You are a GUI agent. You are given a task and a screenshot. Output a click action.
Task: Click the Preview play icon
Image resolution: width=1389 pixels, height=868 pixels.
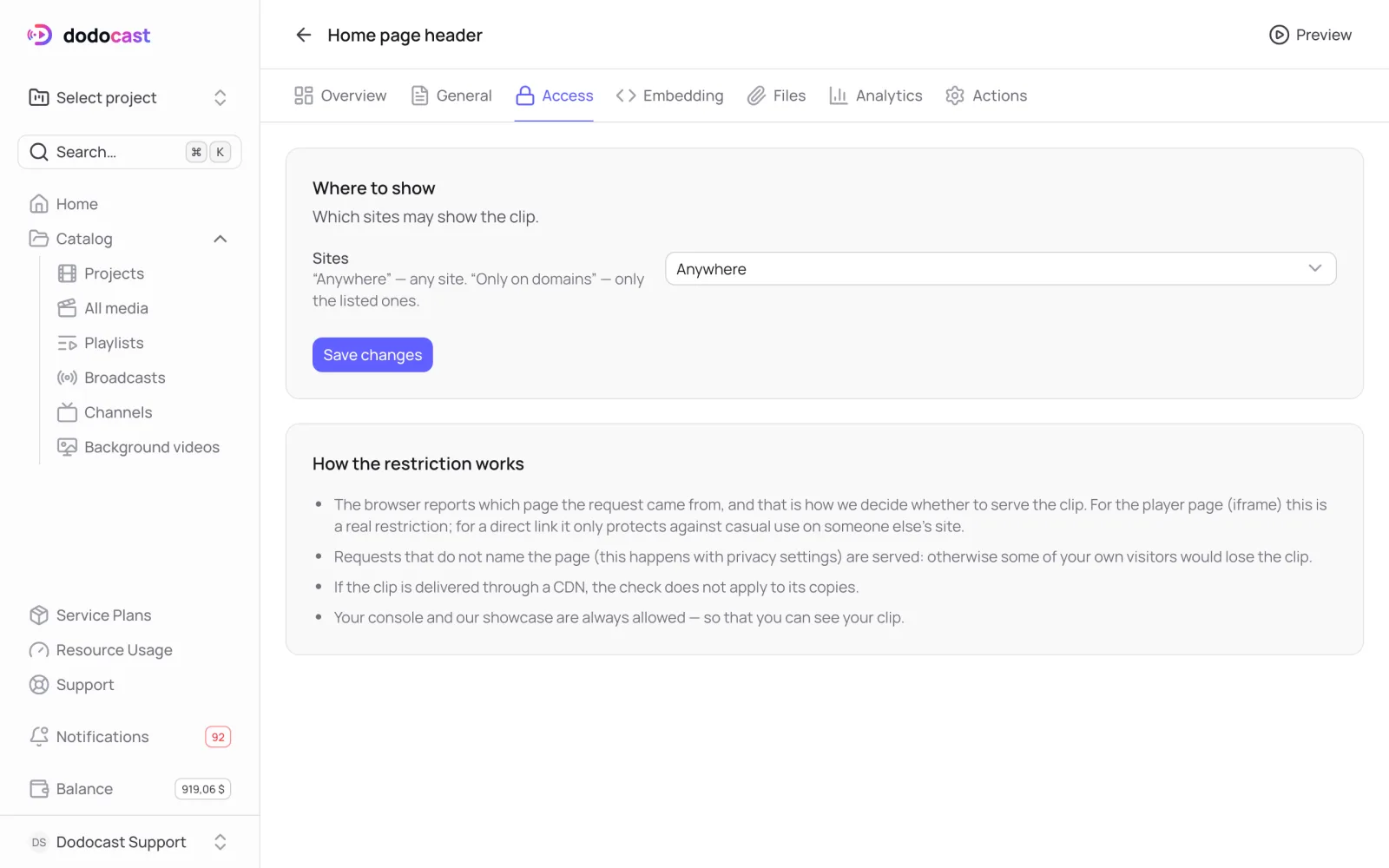[x=1279, y=35]
